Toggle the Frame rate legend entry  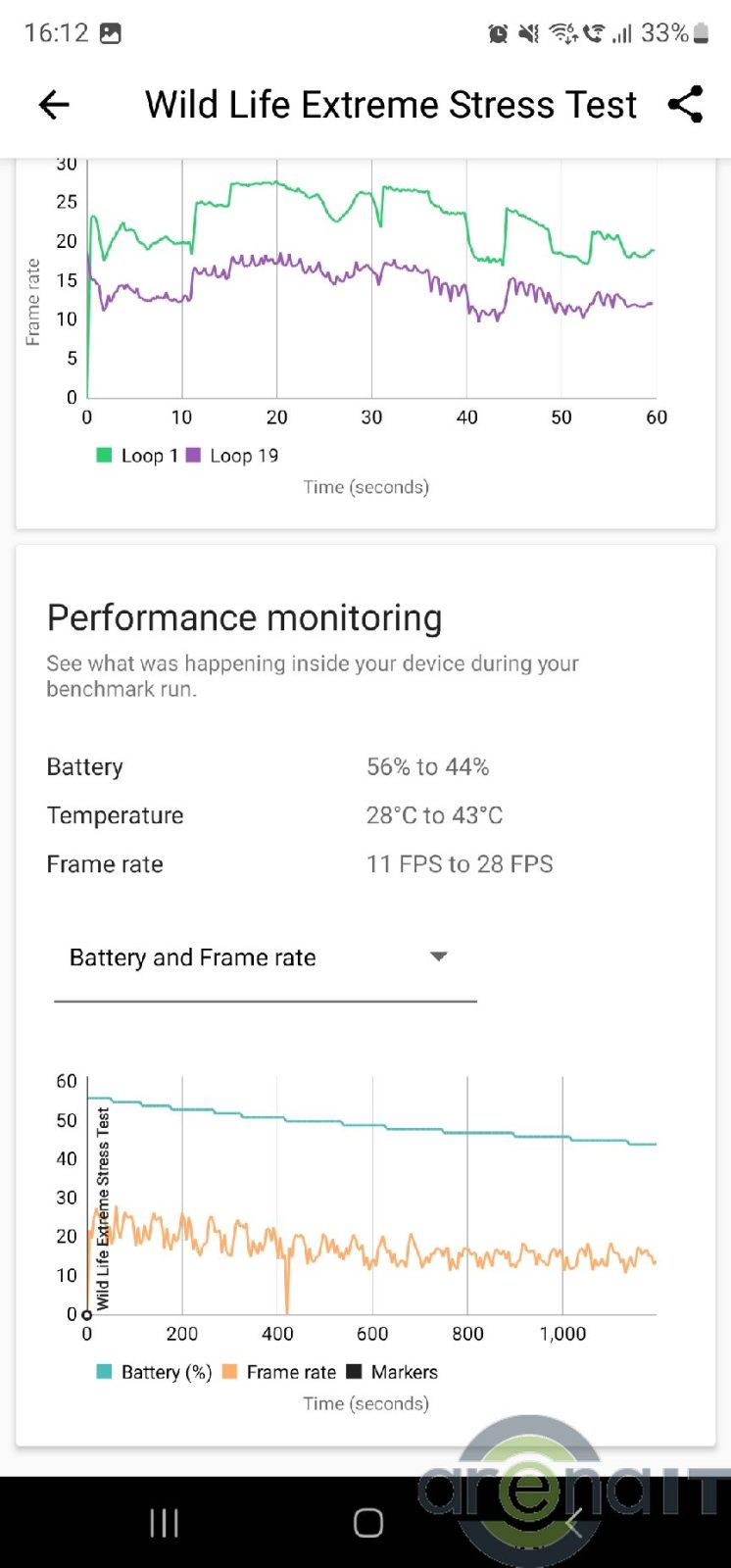[x=280, y=1372]
